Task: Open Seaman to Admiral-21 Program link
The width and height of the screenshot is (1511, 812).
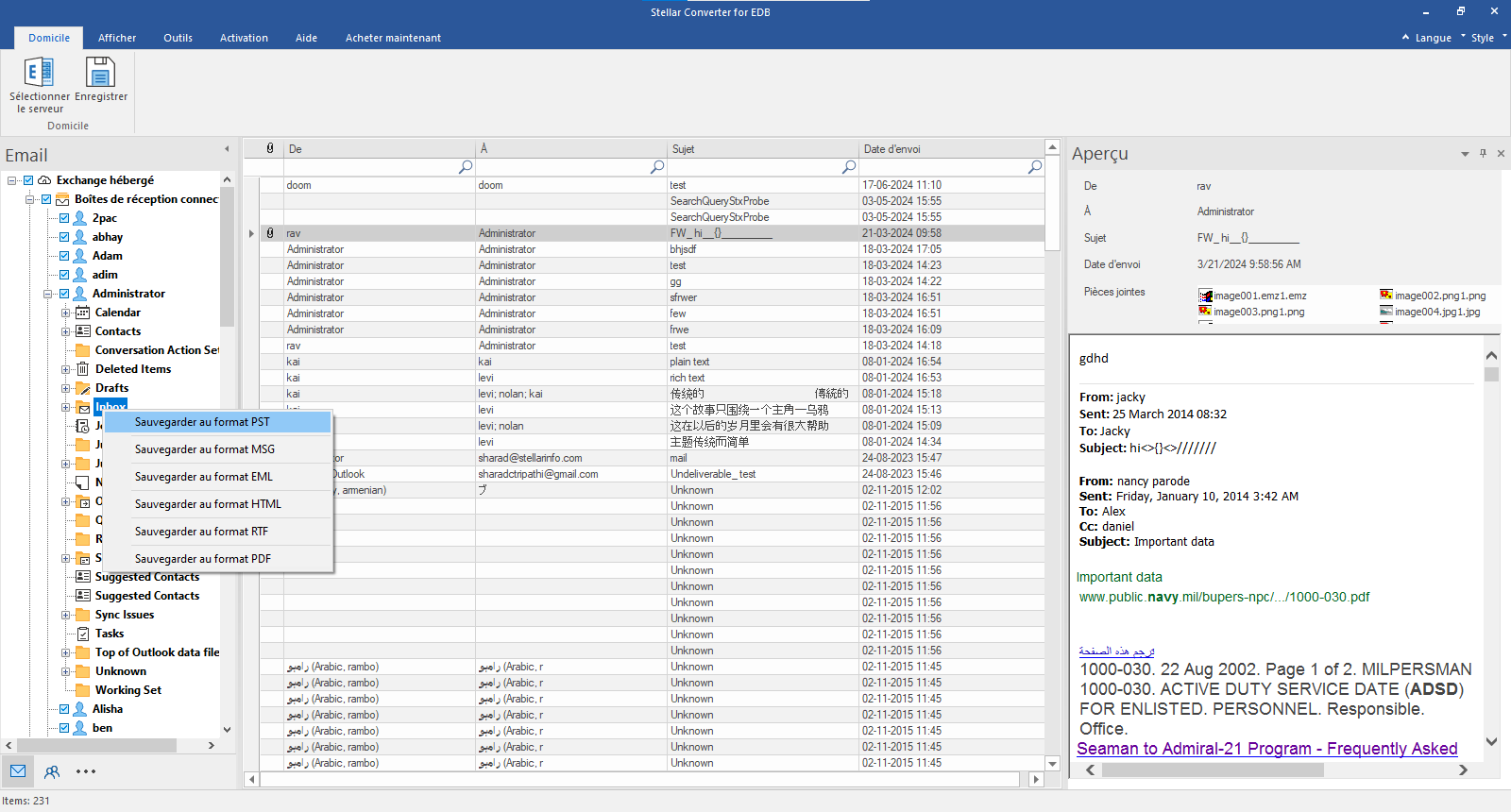Action: coord(1266,749)
